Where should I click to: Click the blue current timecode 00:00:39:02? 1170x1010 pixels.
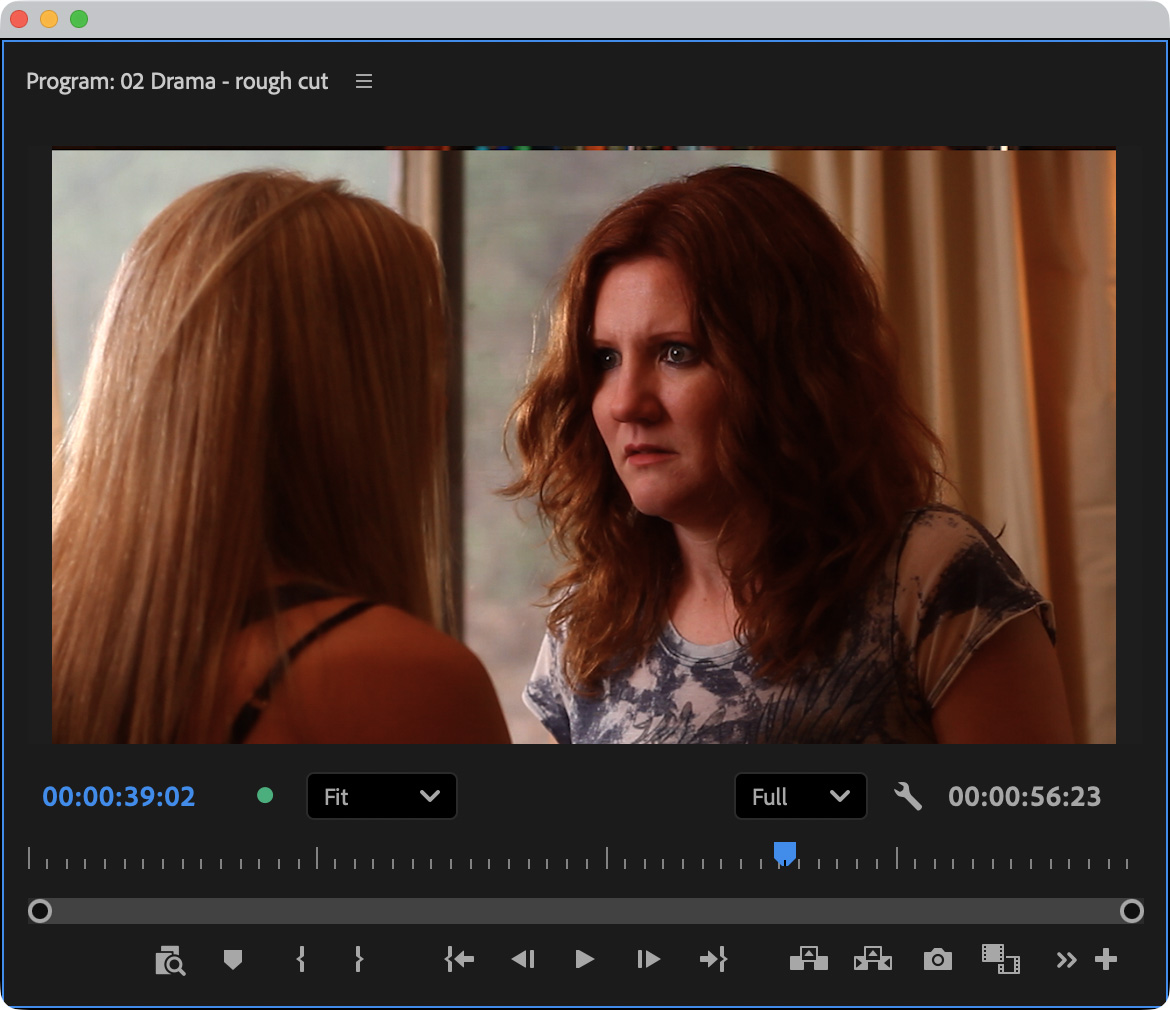click(x=119, y=797)
